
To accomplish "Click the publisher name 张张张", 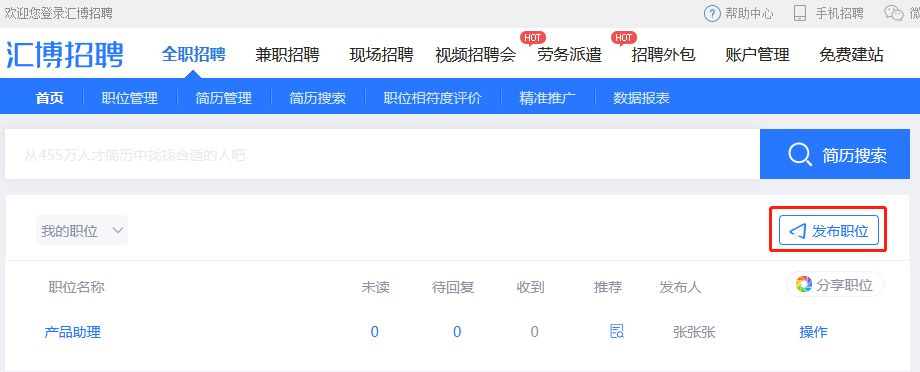I will [x=695, y=332].
